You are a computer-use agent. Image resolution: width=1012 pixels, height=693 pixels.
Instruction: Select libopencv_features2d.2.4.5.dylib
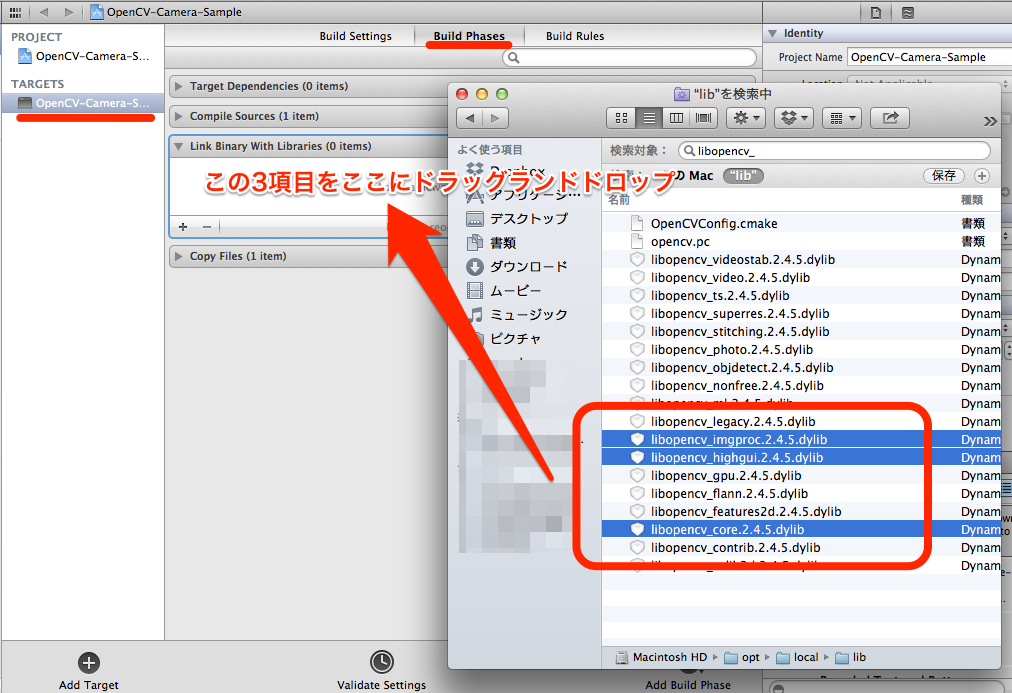[x=801, y=512]
